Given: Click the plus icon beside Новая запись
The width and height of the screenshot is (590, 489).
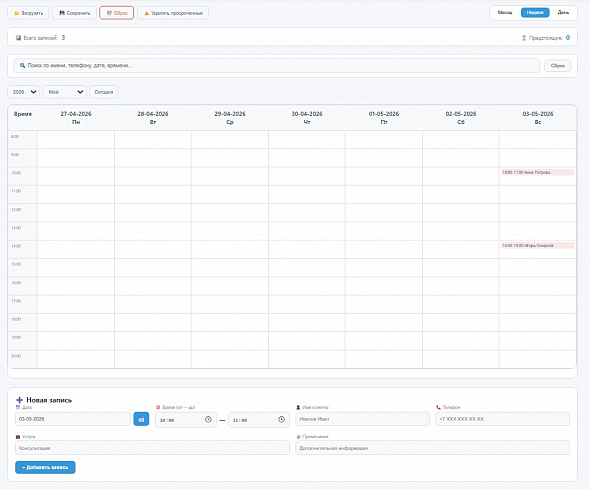Looking at the screenshot, I should (20, 400).
